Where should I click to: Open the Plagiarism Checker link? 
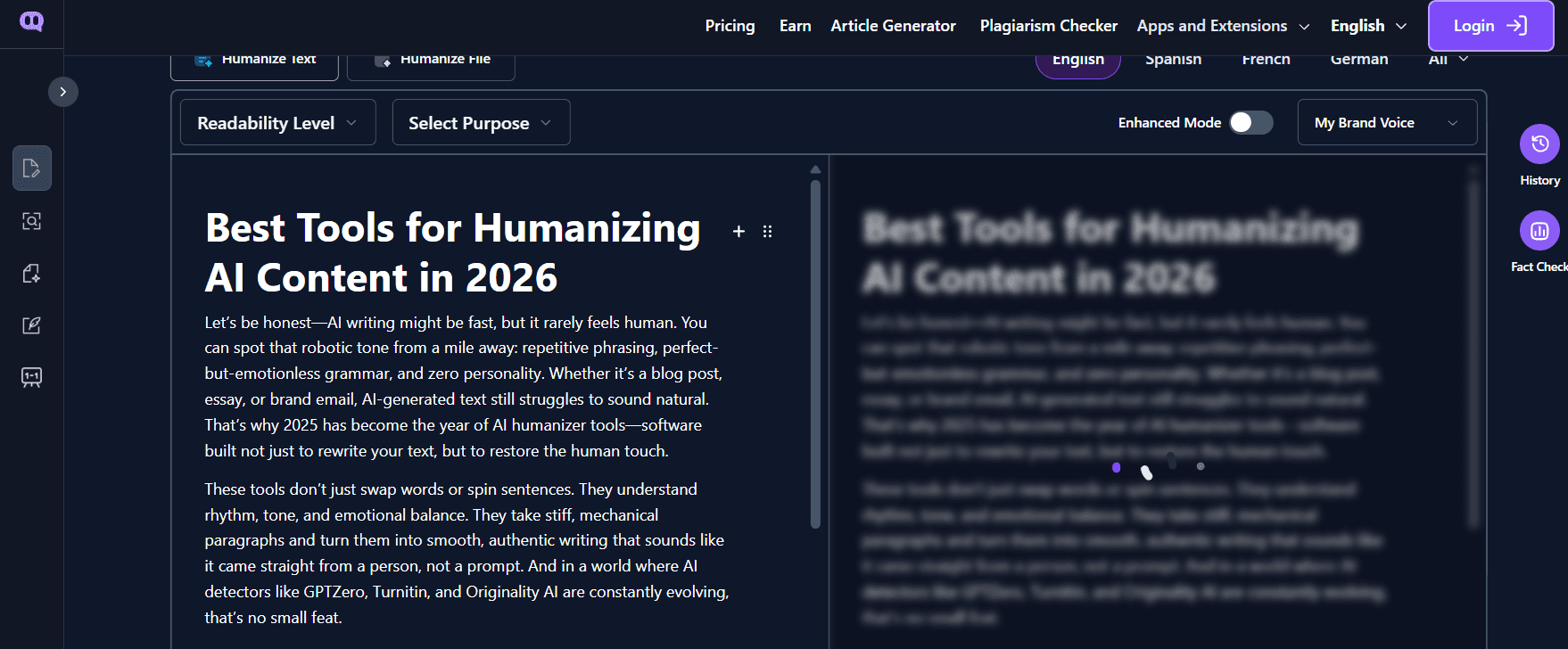pos(1048,26)
